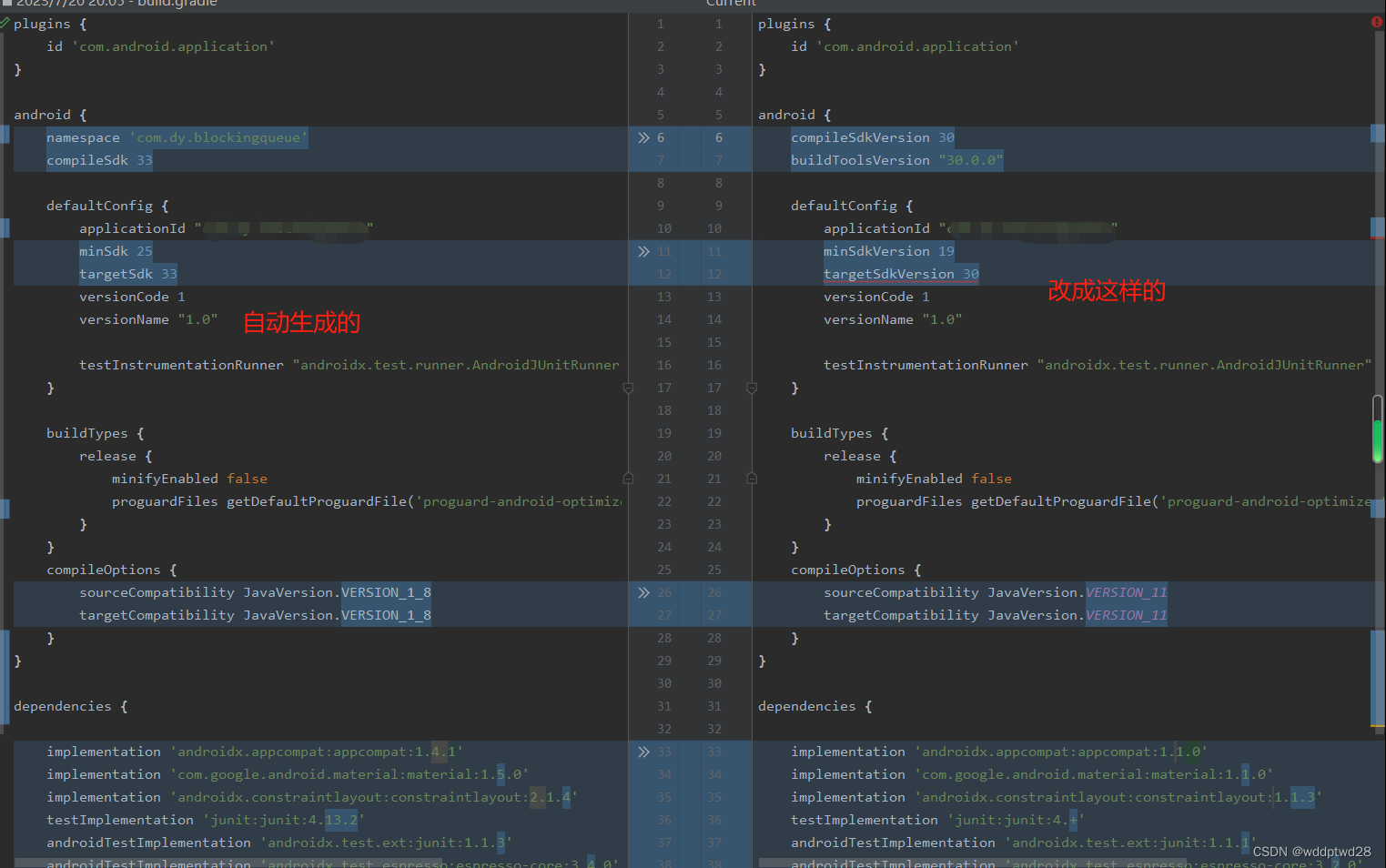
Task: Click proguardFiles line in right pane
Action: point(1113,501)
